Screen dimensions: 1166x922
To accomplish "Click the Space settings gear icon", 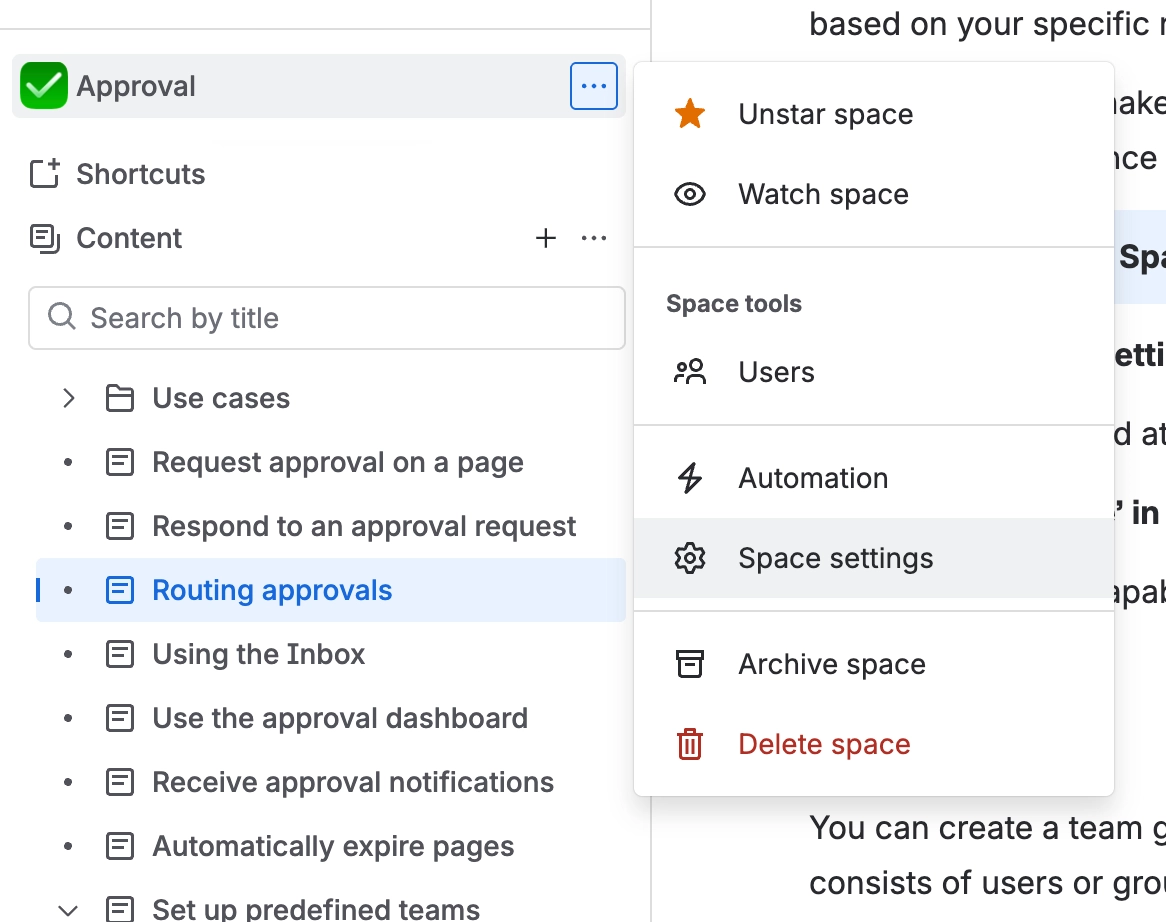I will (x=690, y=558).
